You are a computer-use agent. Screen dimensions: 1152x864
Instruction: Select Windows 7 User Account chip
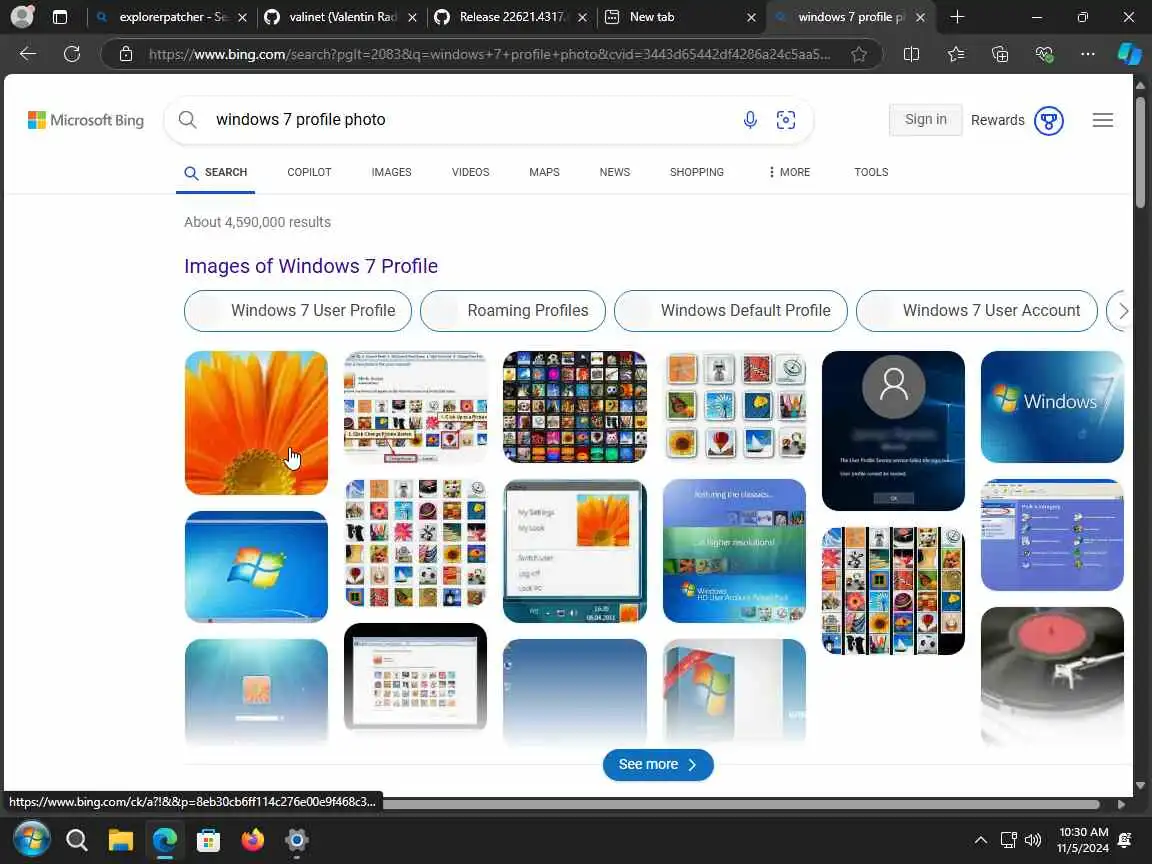coord(976,311)
